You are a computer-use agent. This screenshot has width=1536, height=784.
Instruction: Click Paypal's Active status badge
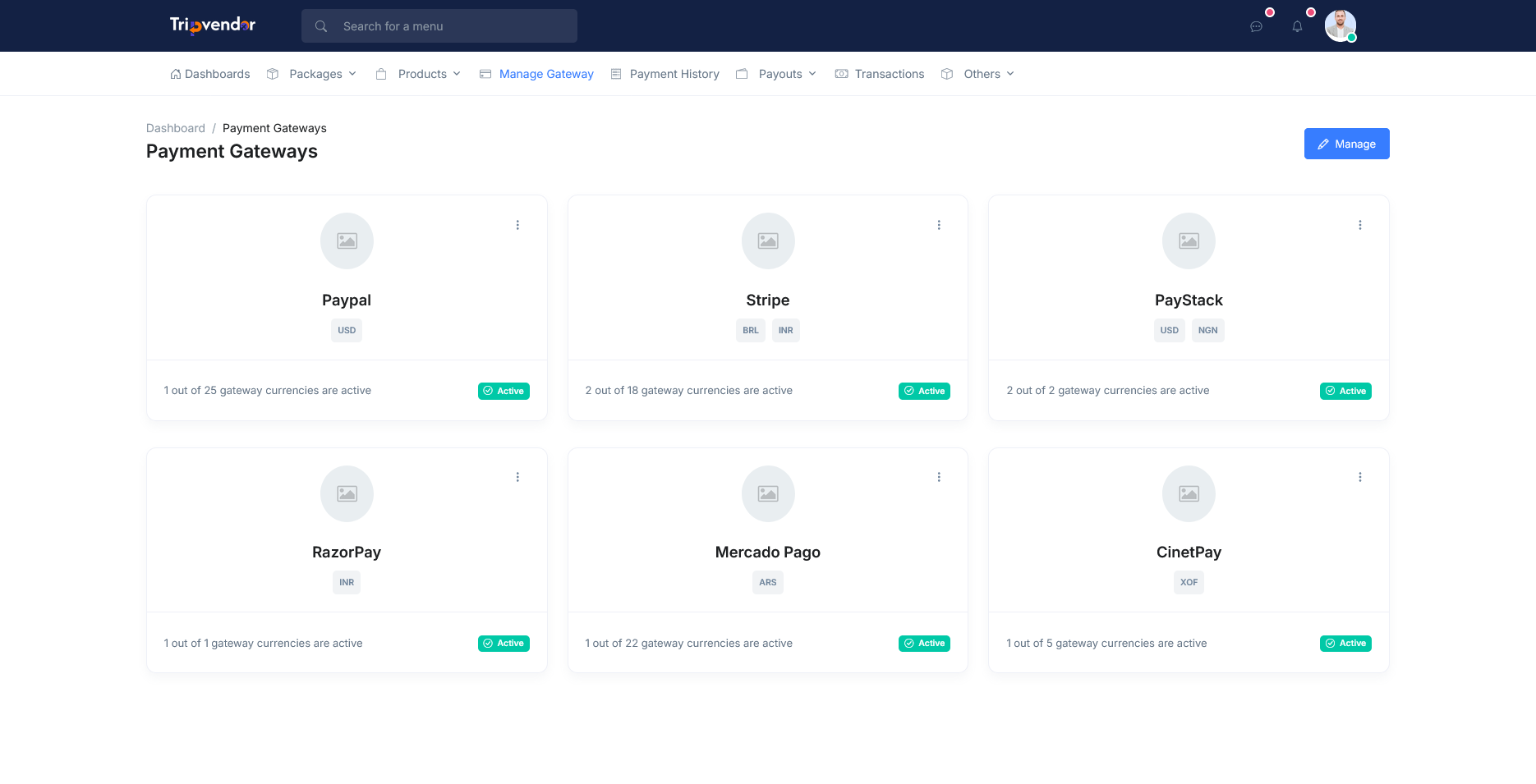point(504,391)
